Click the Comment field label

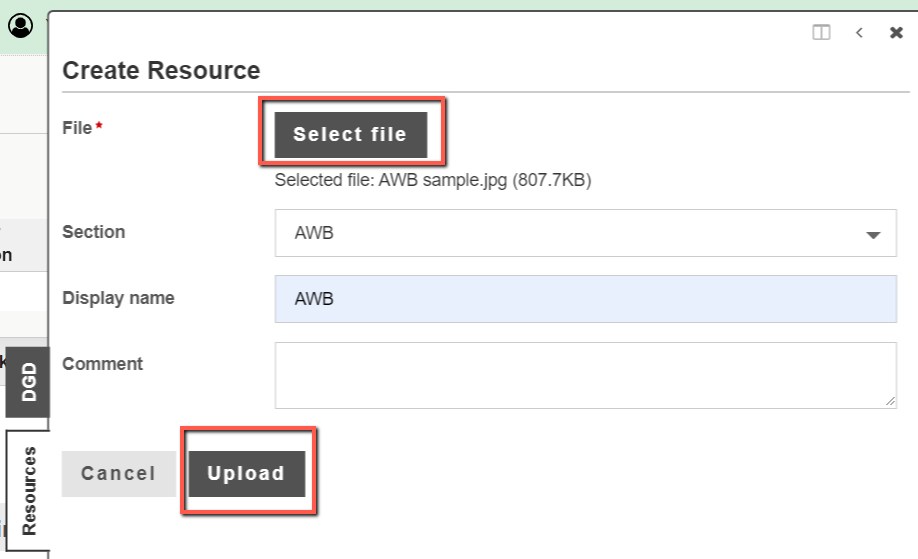coord(102,363)
